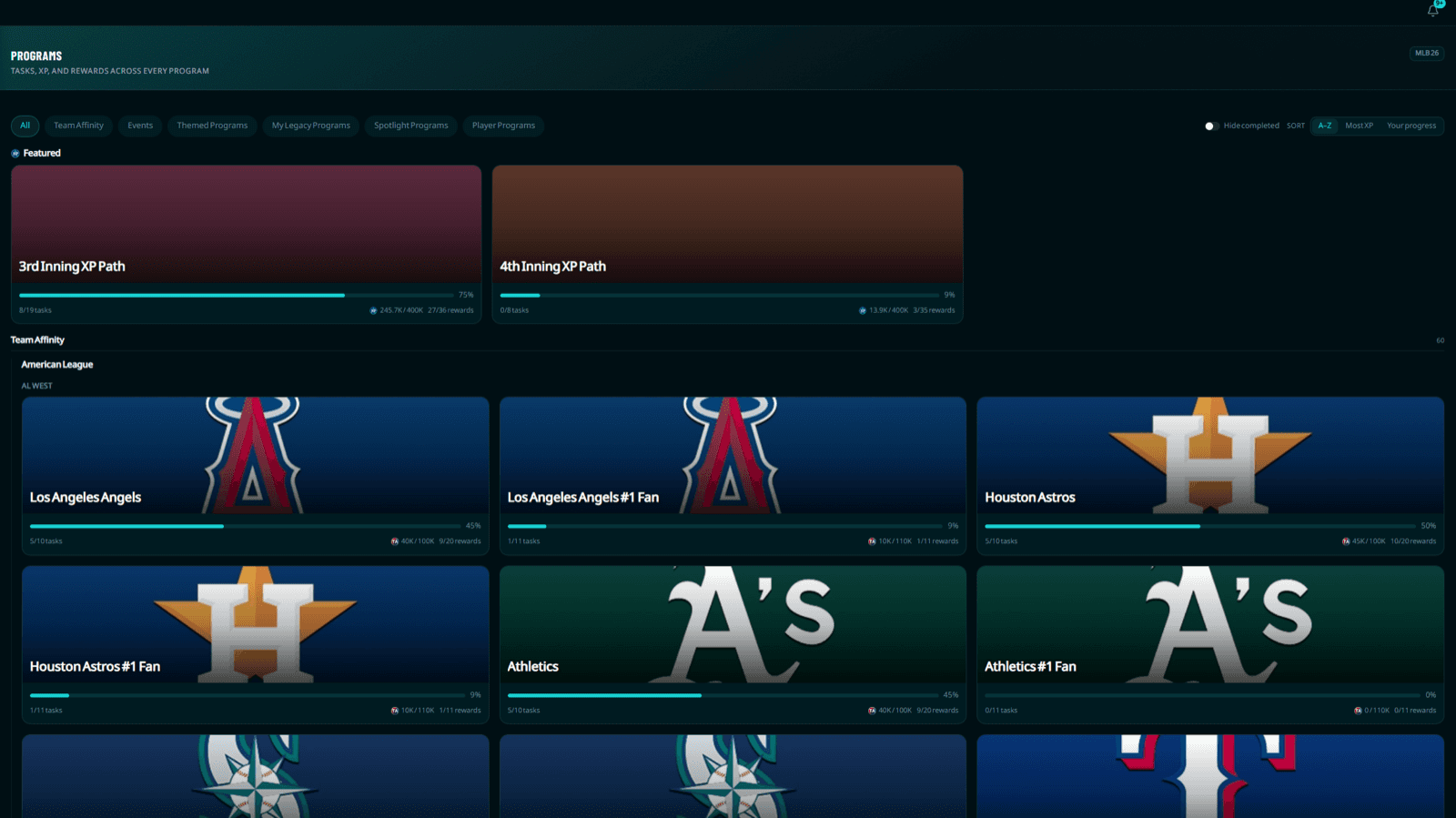Click the Featured star icon
Screen dimensions: 1456x818
click(15, 153)
